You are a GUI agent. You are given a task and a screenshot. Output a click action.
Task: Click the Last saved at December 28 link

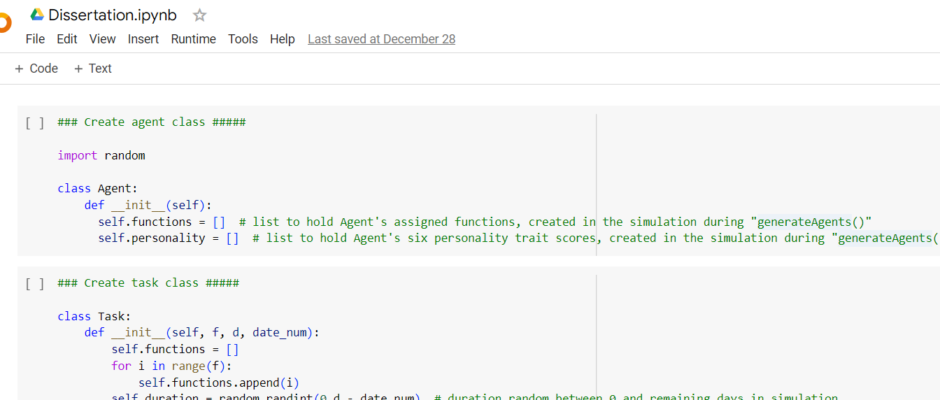[x=381, y=39]
